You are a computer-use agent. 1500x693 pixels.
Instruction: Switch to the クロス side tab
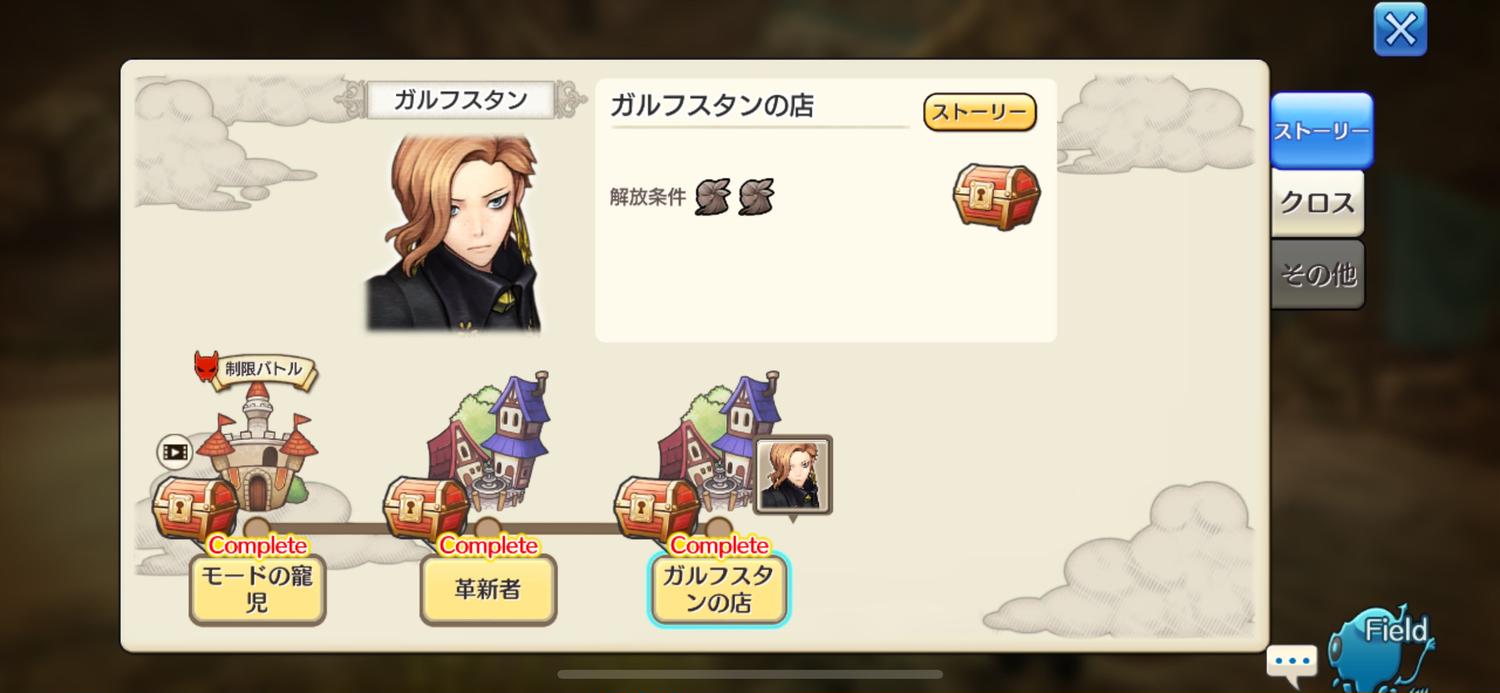(1317, 203)
